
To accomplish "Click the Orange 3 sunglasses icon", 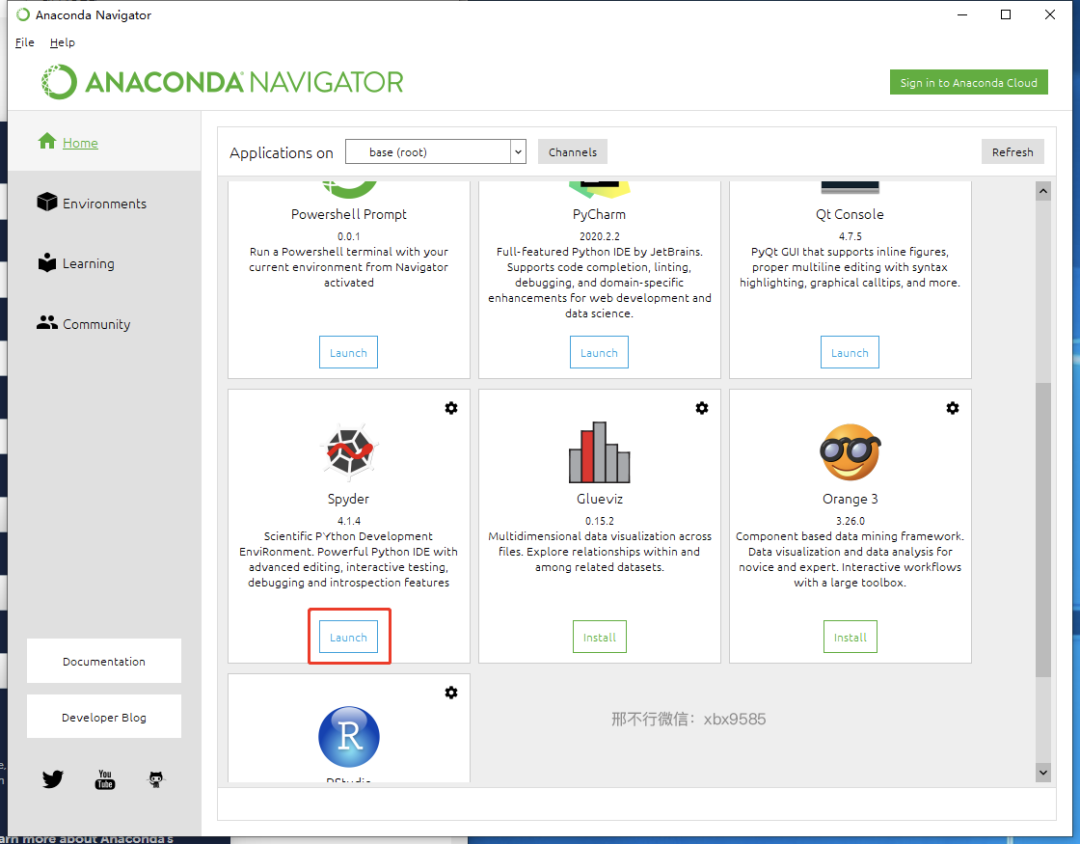I will (x=850, y=452).
